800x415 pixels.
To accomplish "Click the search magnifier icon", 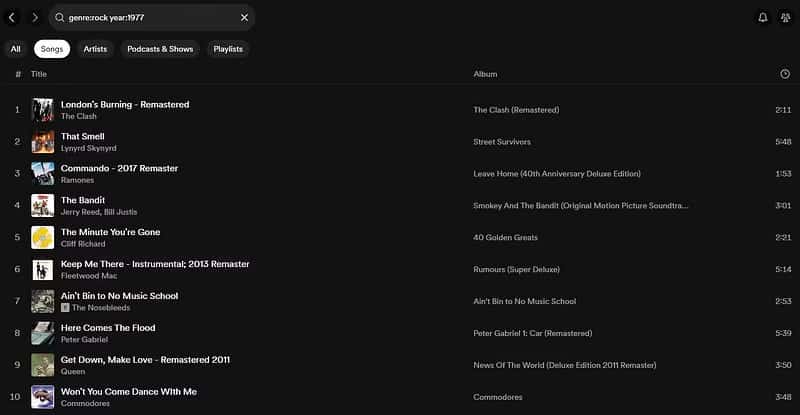I will coord(60,17).
